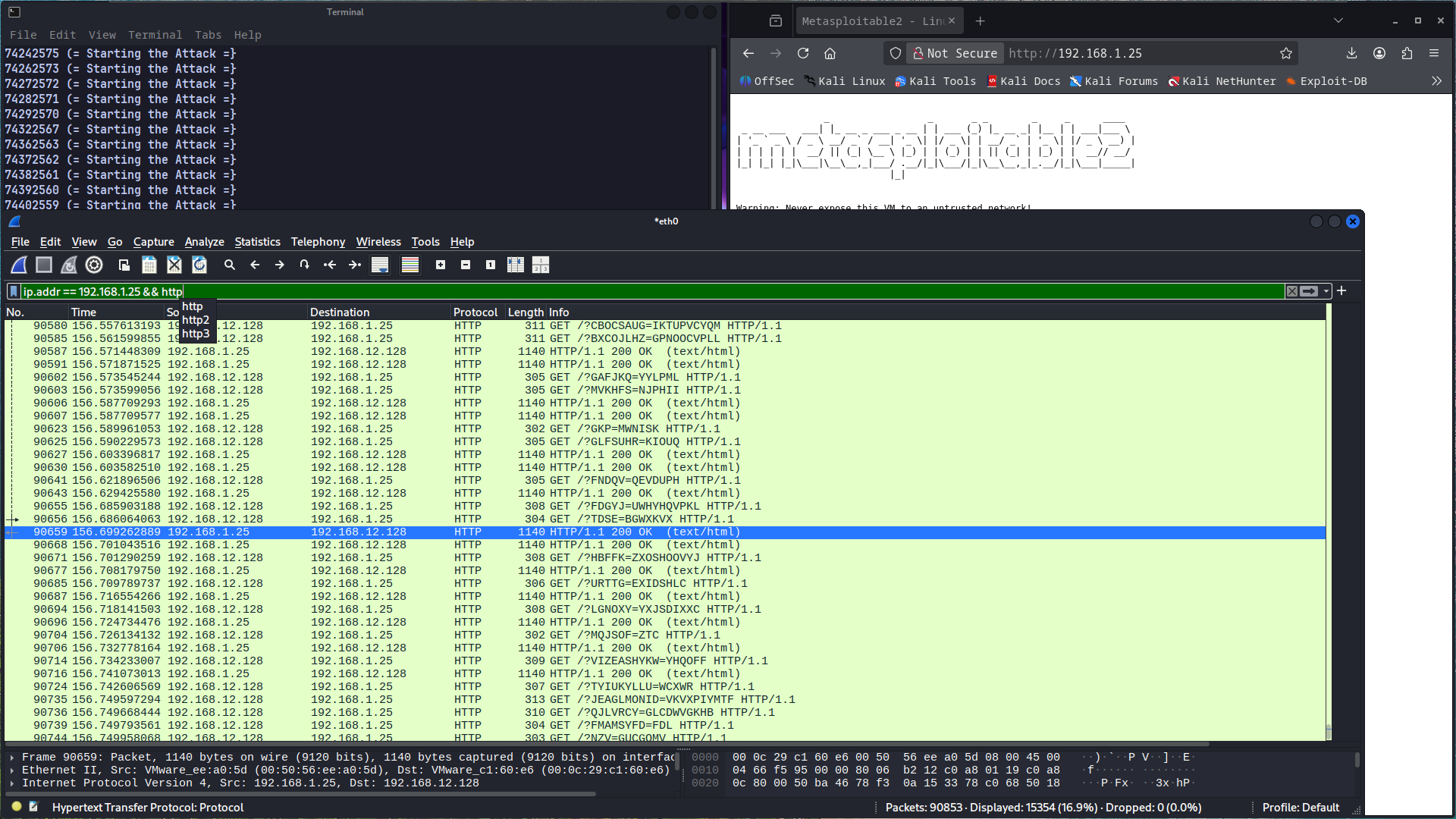Click the display filter bookmark icon
Image resolution: width=1456 pixels, height=819 pixels.
point(14,291)
